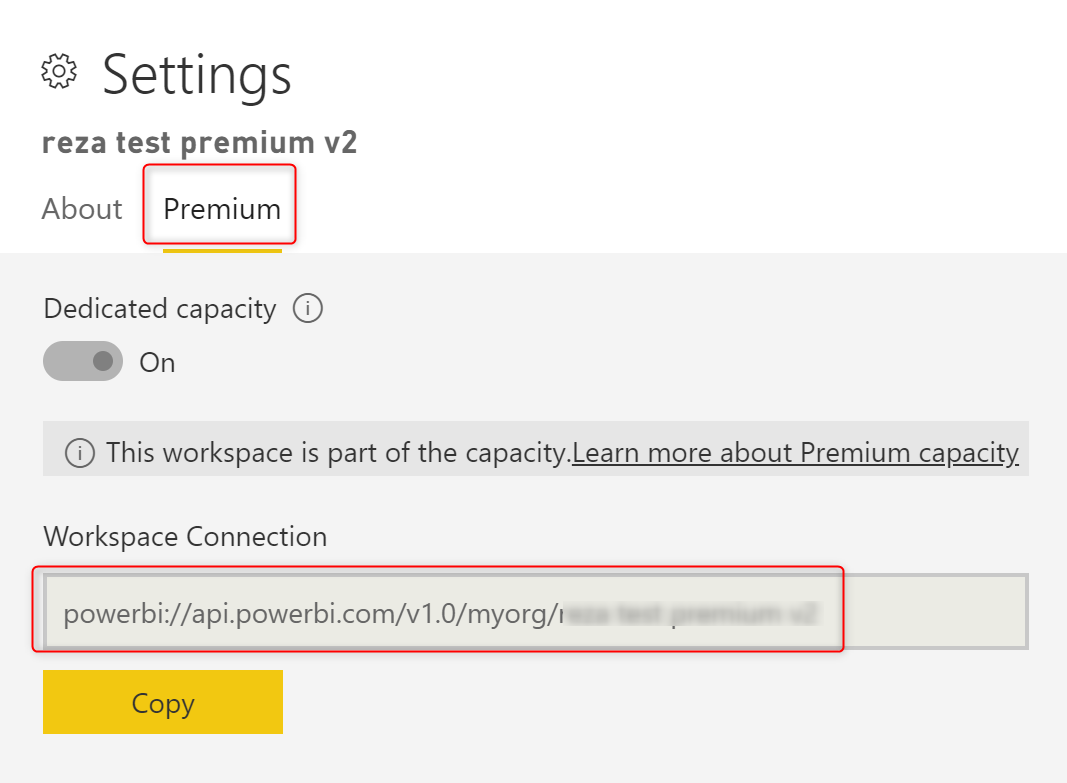Click the empty right end of the connection field
This screenshot has width=1067, height=783.
[930, 611]
